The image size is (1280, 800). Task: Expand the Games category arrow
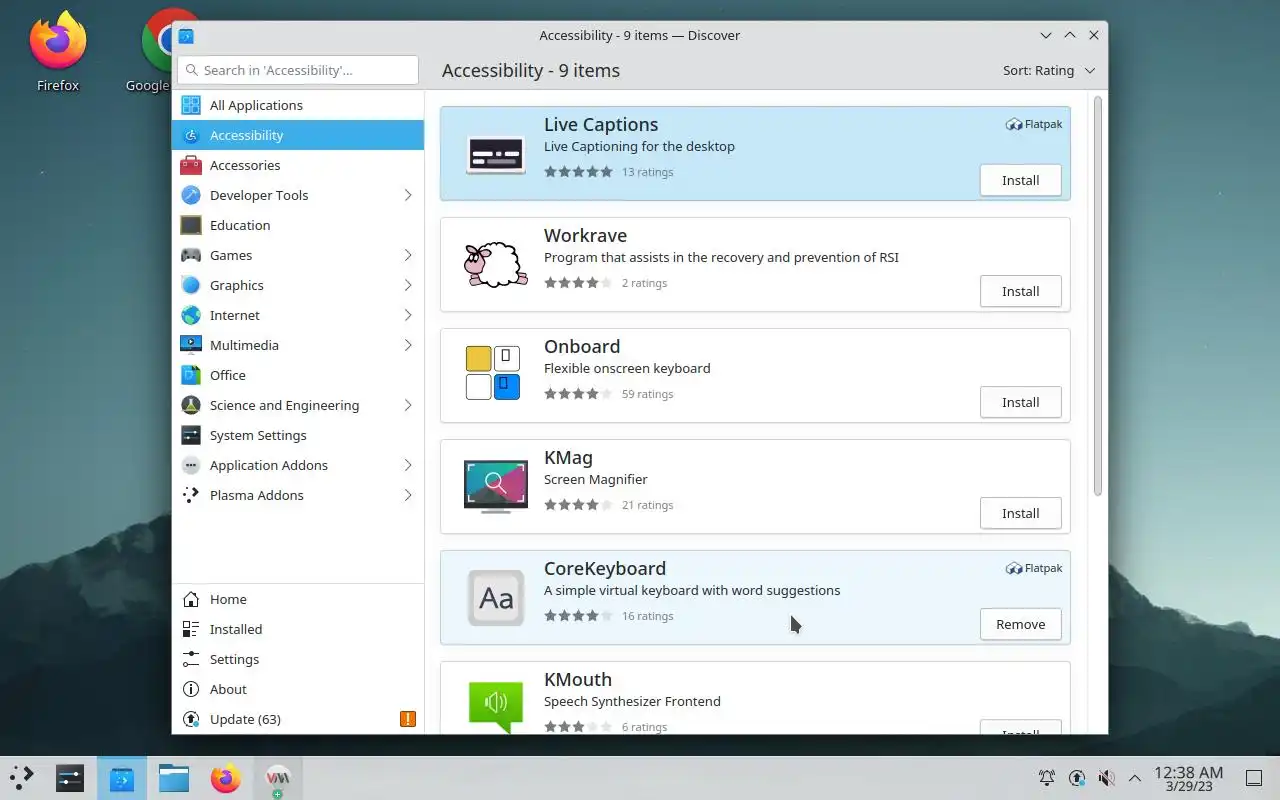click(408, 255)
